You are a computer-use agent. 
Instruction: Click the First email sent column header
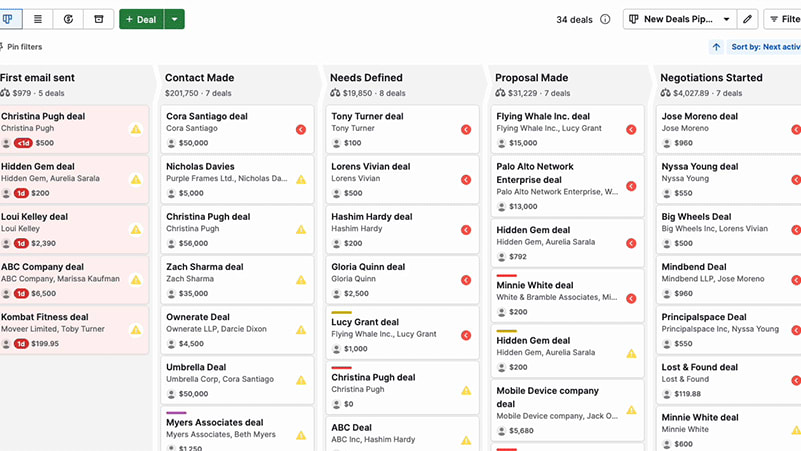click(37, 78)
